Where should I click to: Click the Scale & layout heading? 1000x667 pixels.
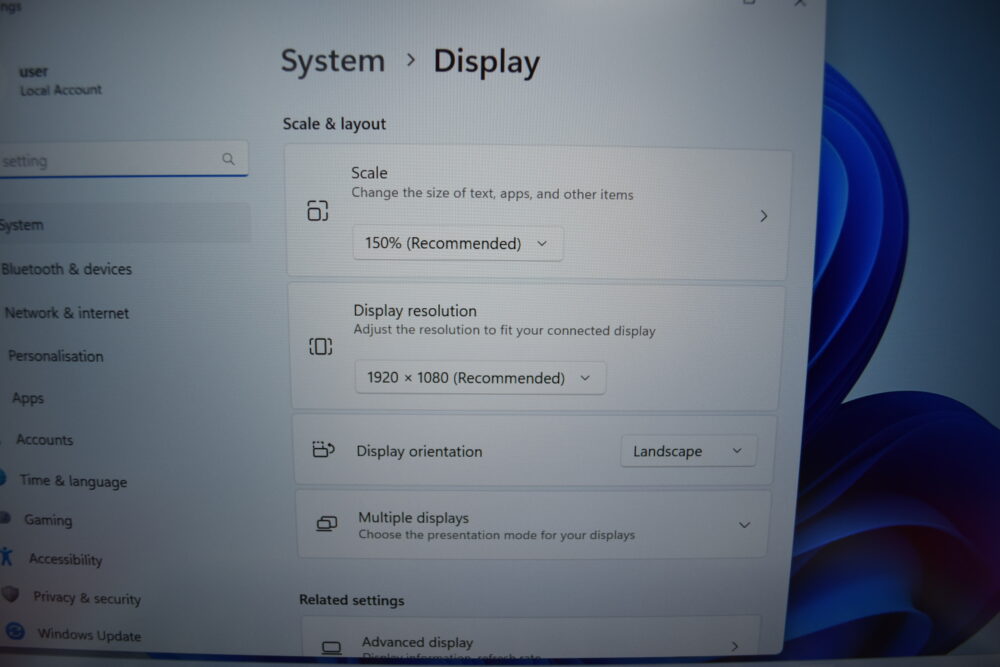[x=334, y=124]
